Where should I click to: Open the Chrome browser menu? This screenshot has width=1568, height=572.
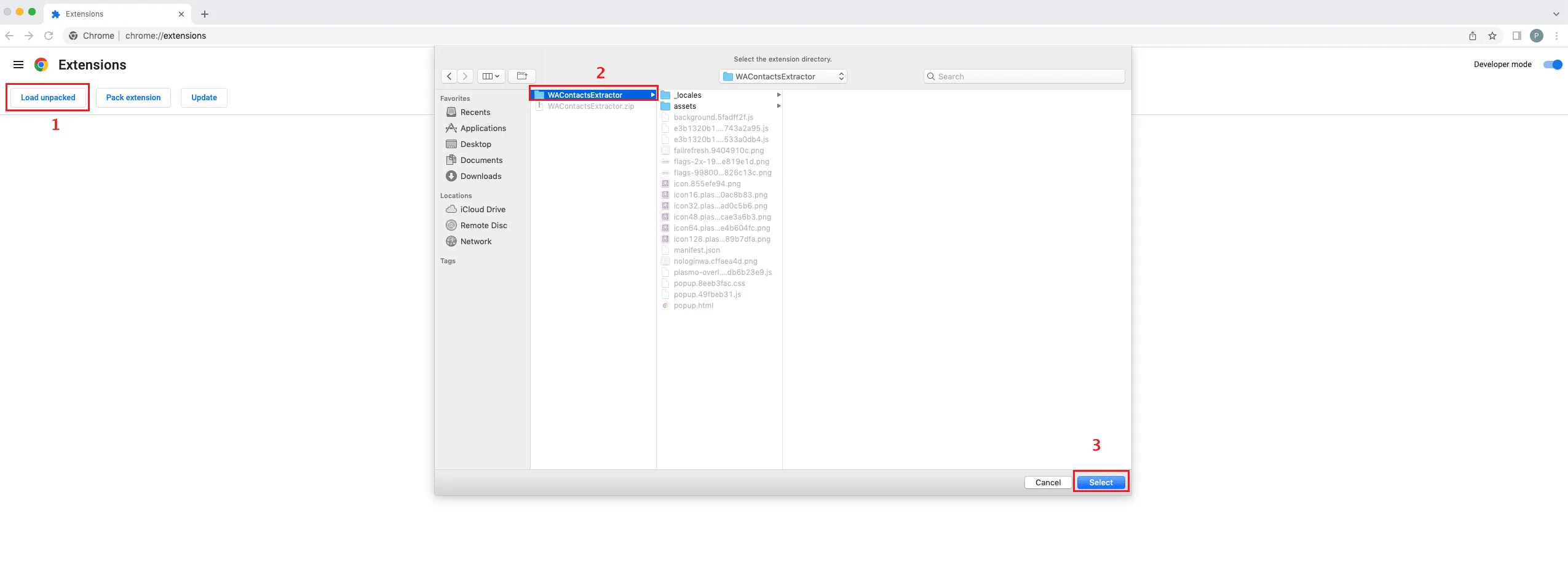pyautogui.click(x=1557, y=35)
